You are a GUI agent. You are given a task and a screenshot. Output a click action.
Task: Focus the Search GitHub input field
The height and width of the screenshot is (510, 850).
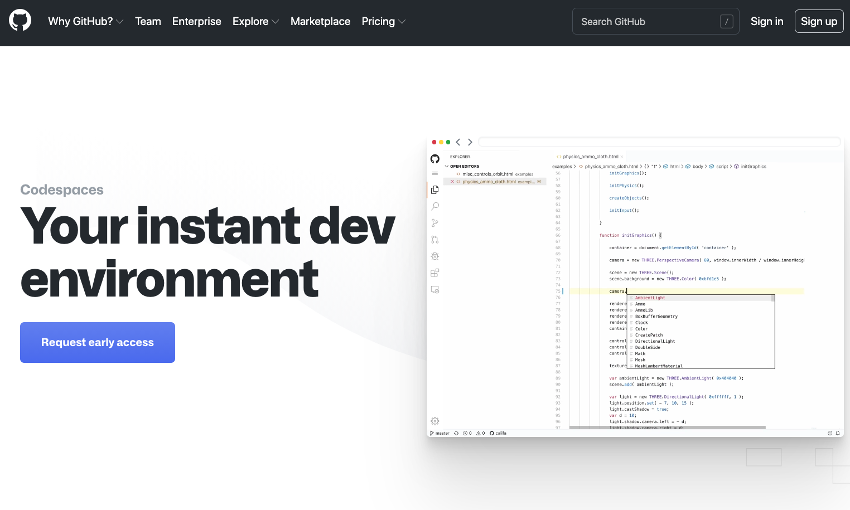click(655, 22)
